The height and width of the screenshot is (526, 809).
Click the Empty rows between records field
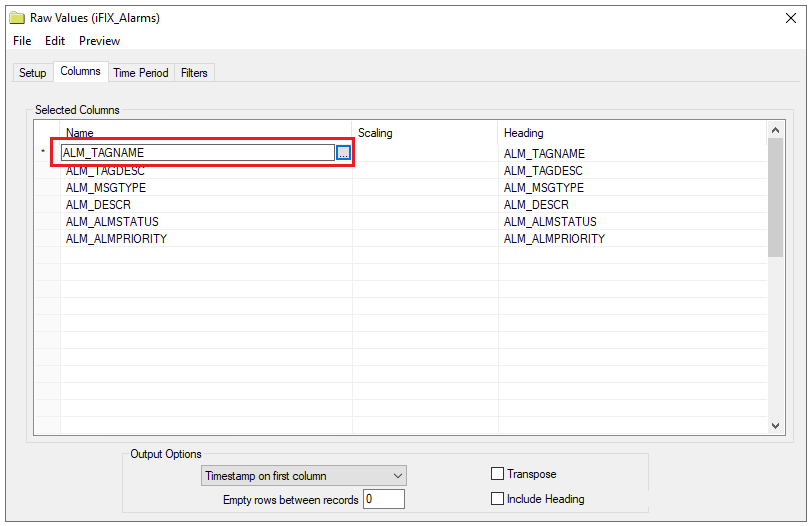click(383, 499)
